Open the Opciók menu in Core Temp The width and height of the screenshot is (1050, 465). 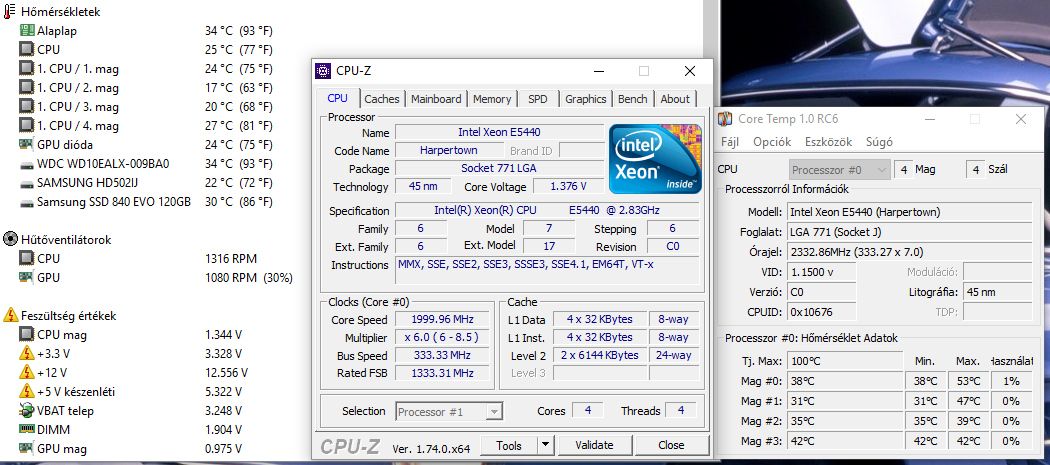(772, 142)
